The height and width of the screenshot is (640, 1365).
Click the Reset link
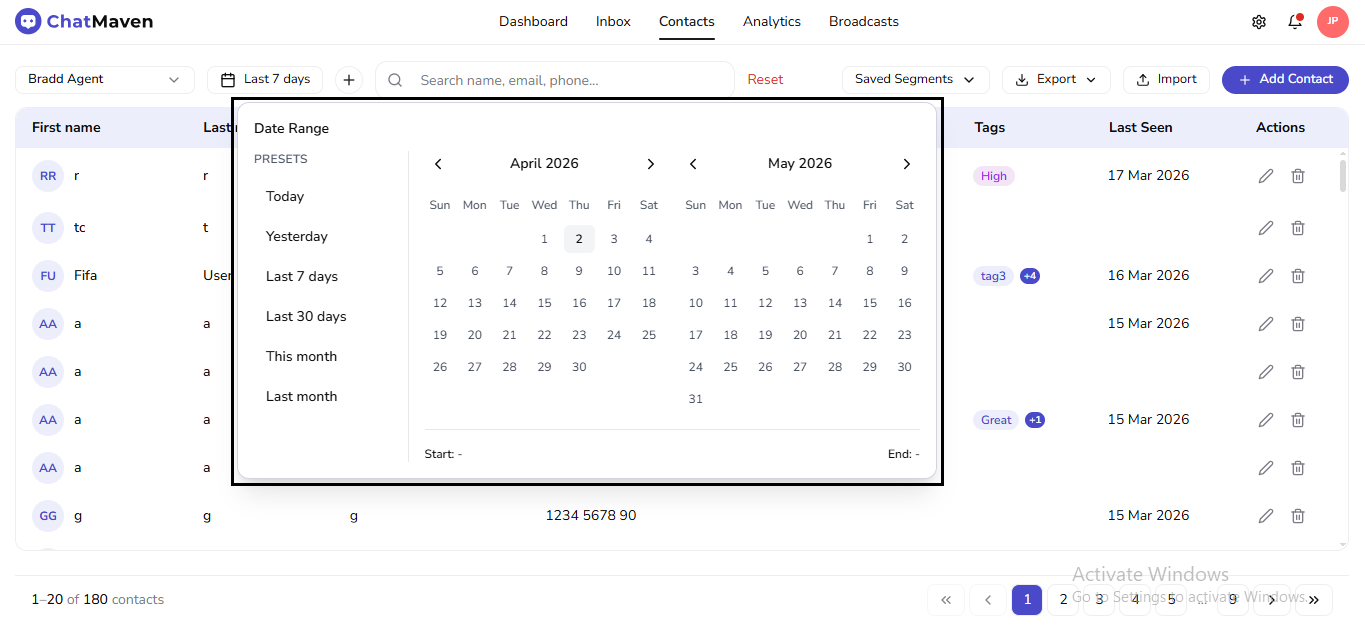click(x=765, y=79)
